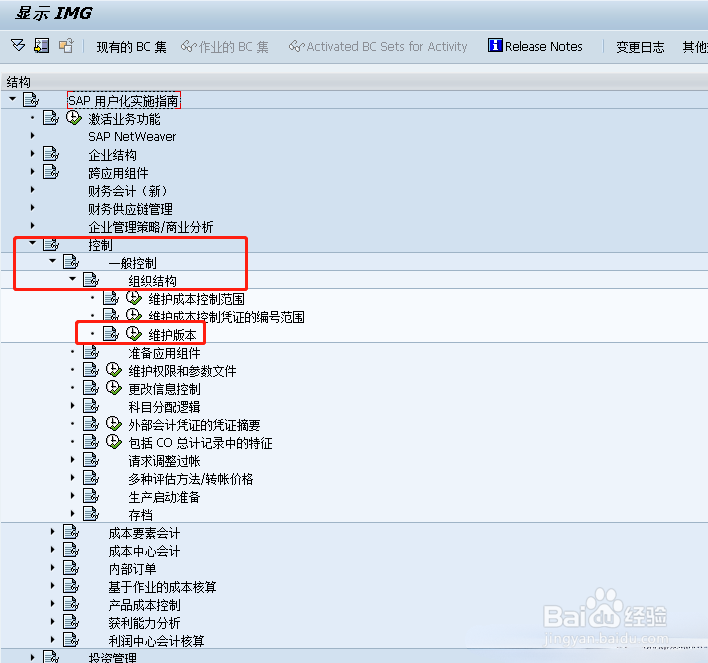Click the 现有的 BC 集 button
This screenshot has height=663, width=708.
tap(131, 47)
